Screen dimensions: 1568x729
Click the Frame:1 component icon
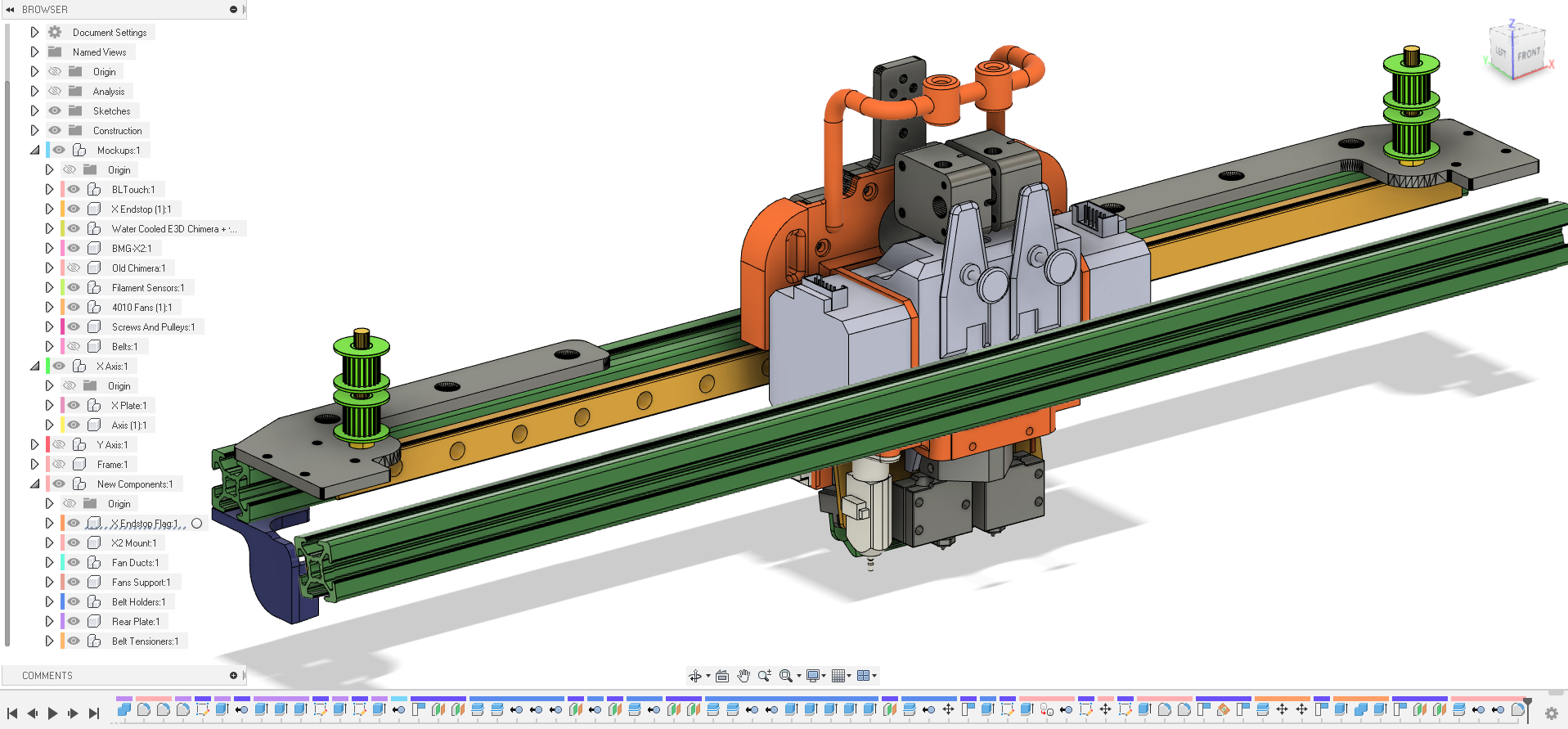(79, 465)
